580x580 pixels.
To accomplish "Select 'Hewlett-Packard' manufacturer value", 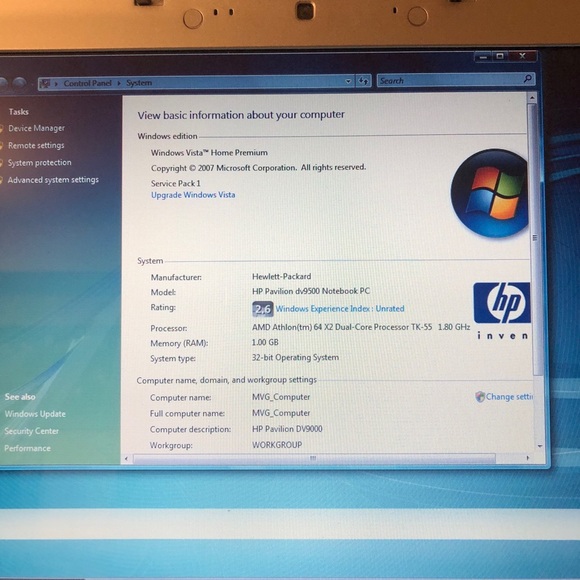I will [x=281, y=276].
